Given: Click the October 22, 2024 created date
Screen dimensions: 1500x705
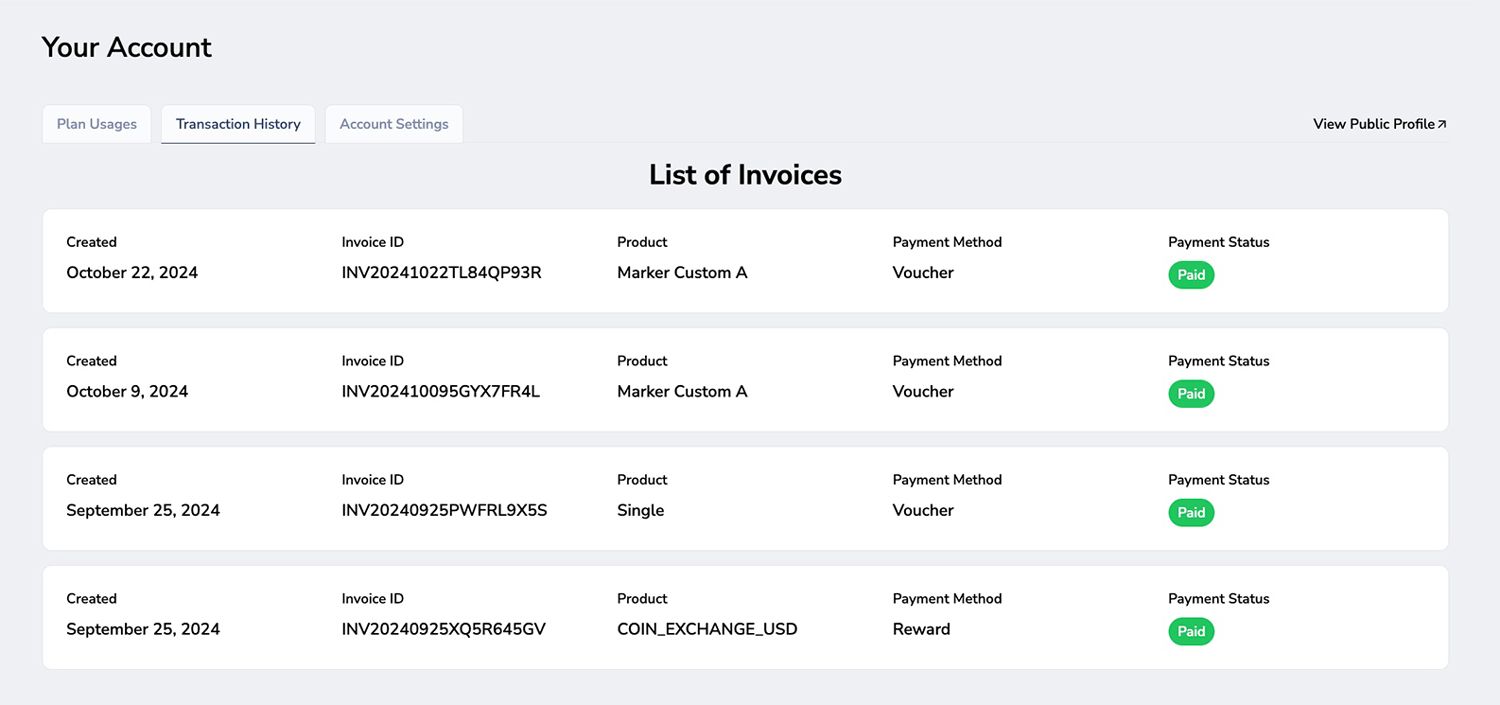Looking at the screenshot, I should (x=132, y=273).
